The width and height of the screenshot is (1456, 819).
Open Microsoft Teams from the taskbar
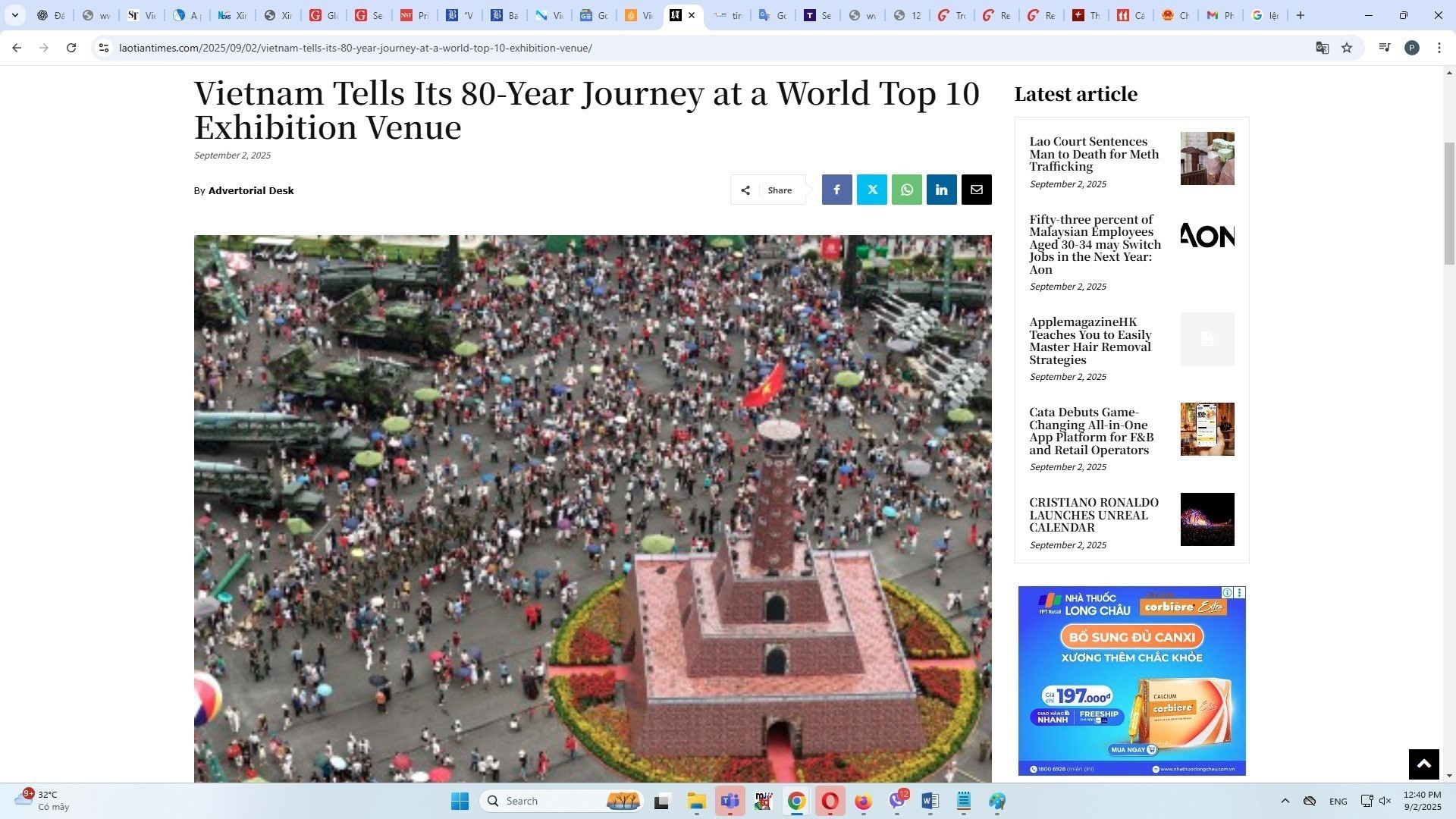click(x=730, y=801)
